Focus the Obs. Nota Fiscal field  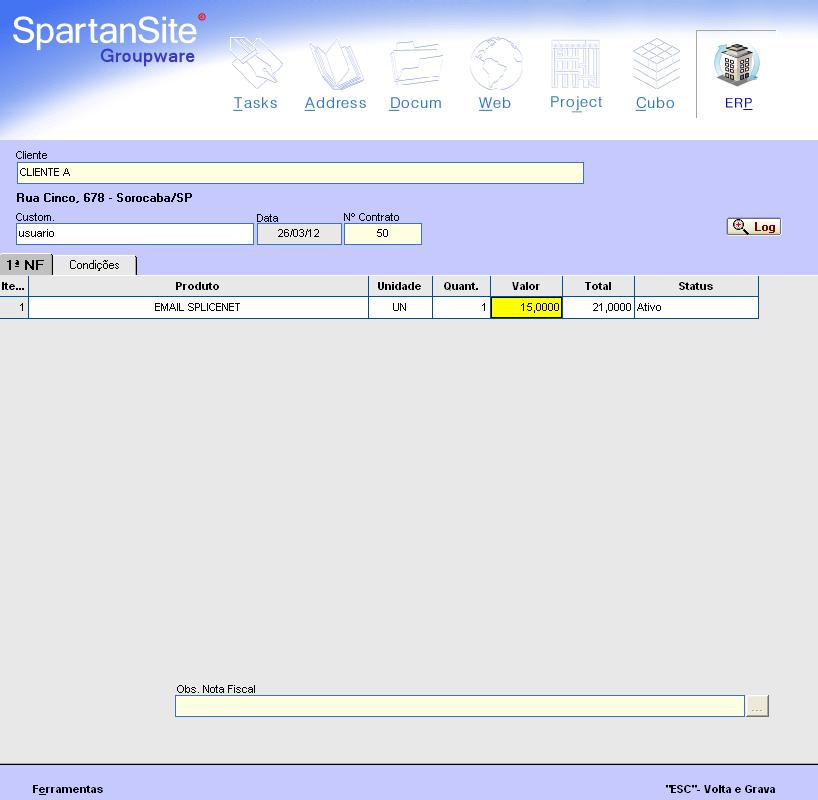click(x=460, y=706)
